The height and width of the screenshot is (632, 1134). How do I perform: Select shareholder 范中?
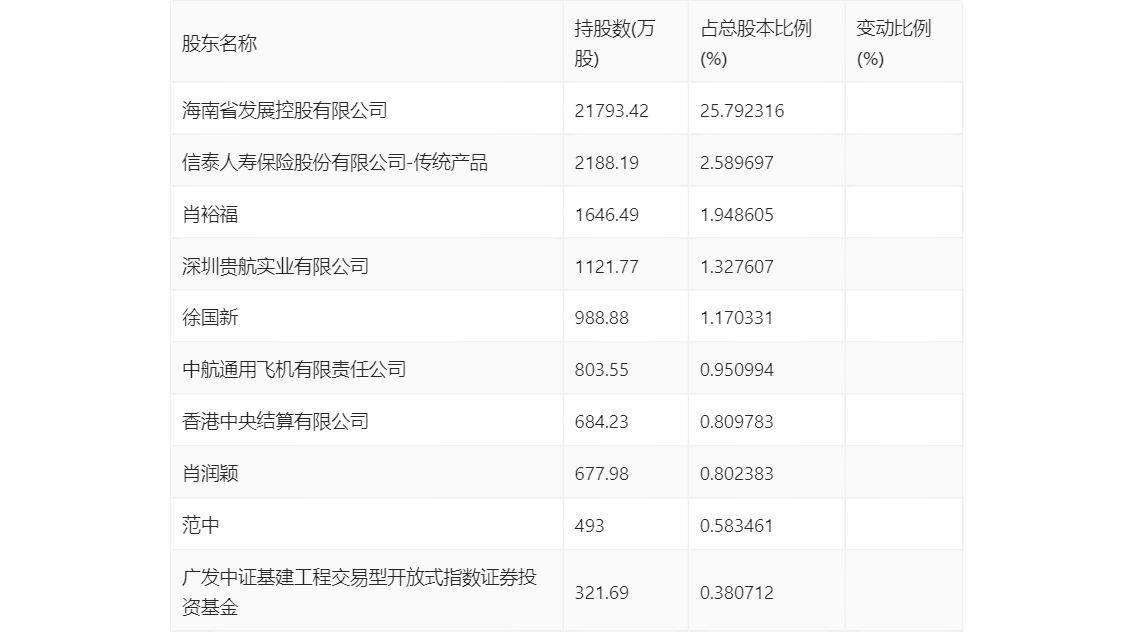pyautogui.click(x=200, y=526)
